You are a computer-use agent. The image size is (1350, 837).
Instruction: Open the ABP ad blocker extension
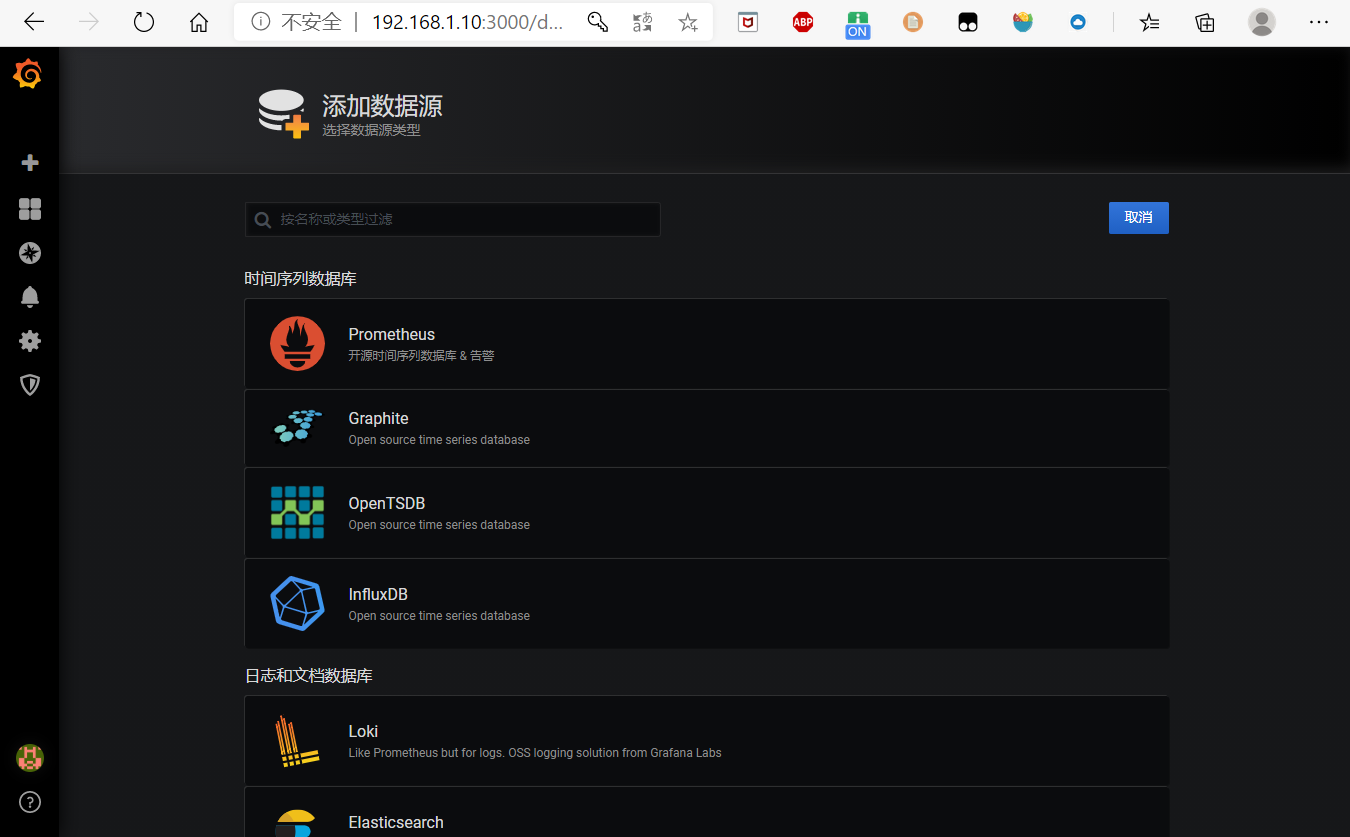point(803,22)
